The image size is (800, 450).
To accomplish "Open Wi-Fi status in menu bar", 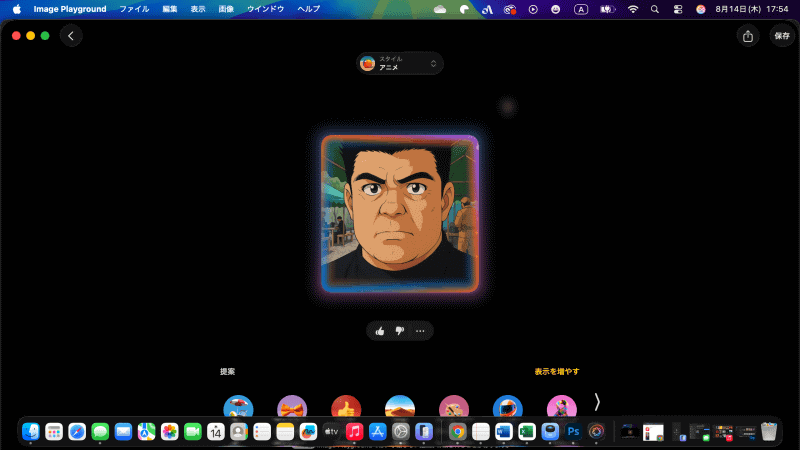I will (633, 9).
